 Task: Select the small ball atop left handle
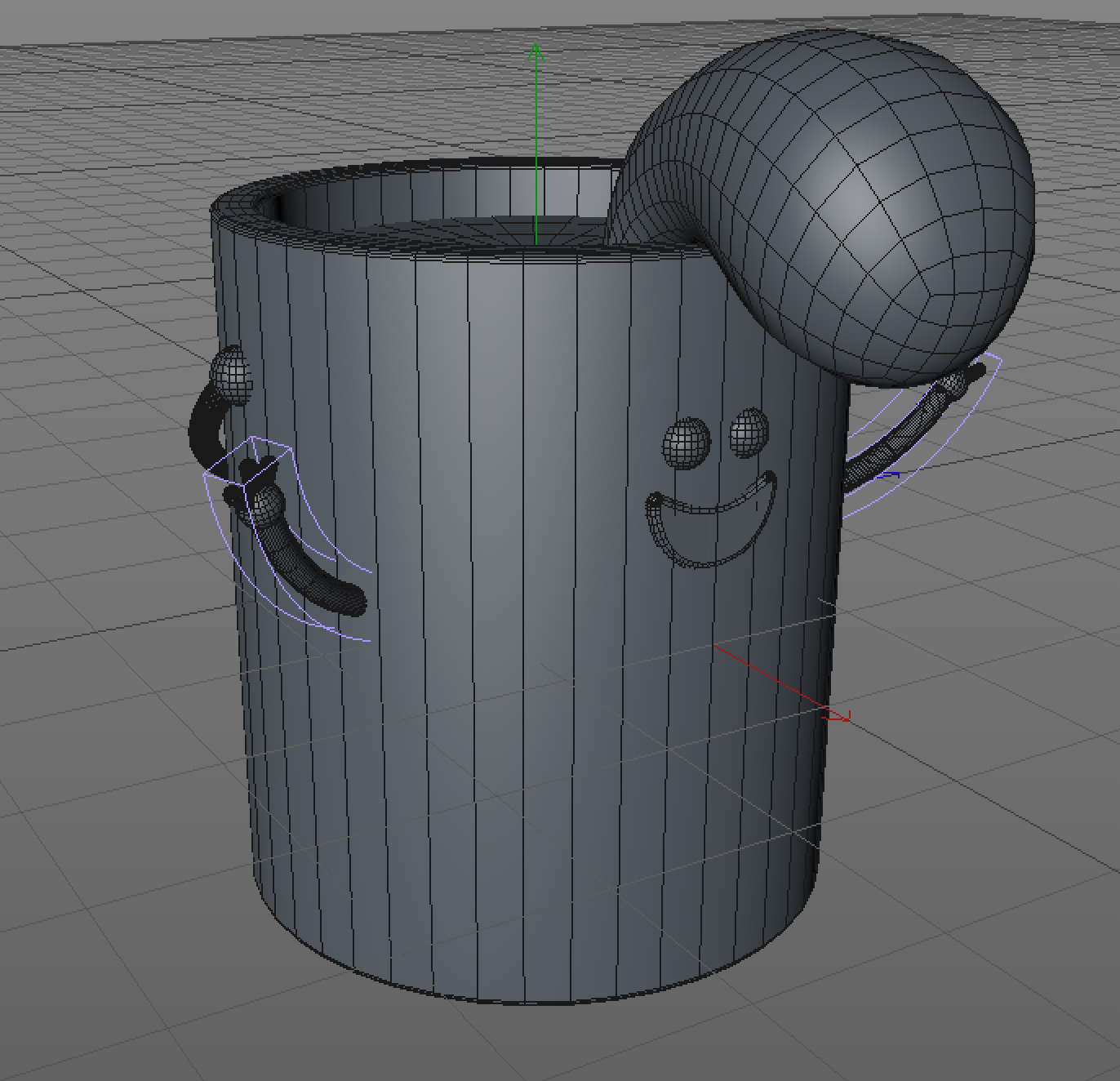point(231,374)
